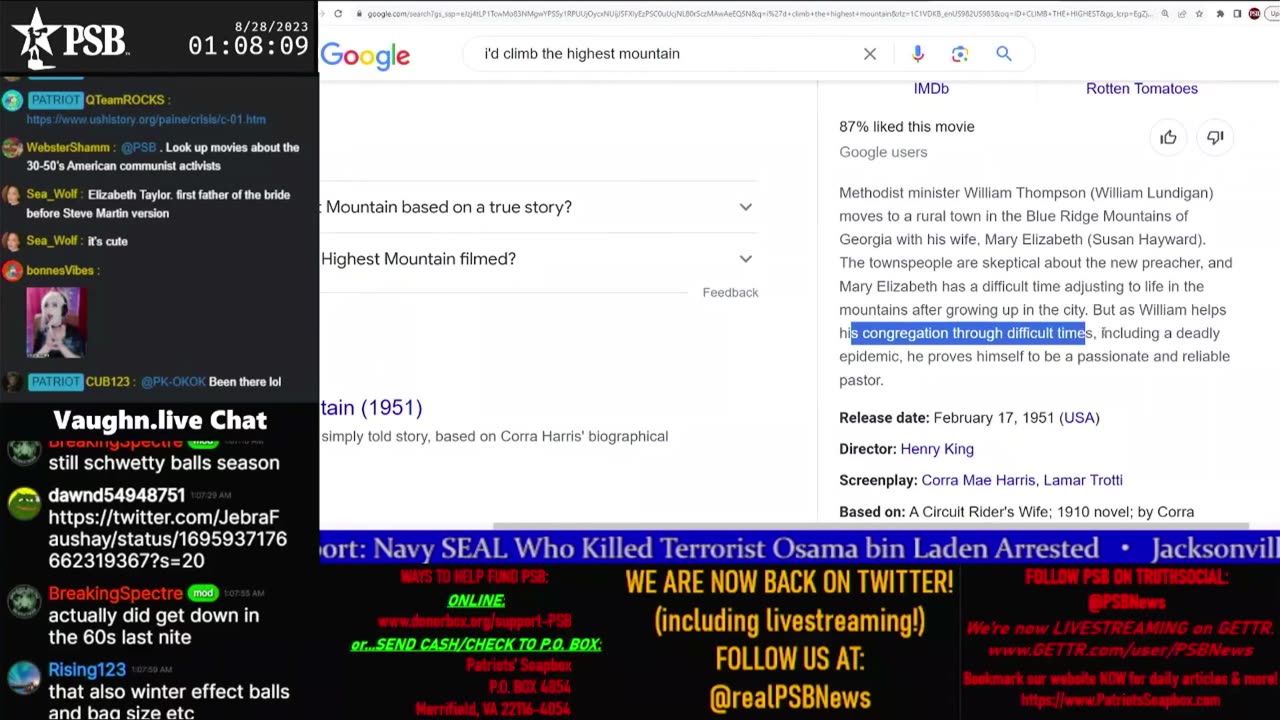The height and width of the screenshot is (720, 1280).
Task: Click the thumbs up like icon
Action: click(1168, 138)
